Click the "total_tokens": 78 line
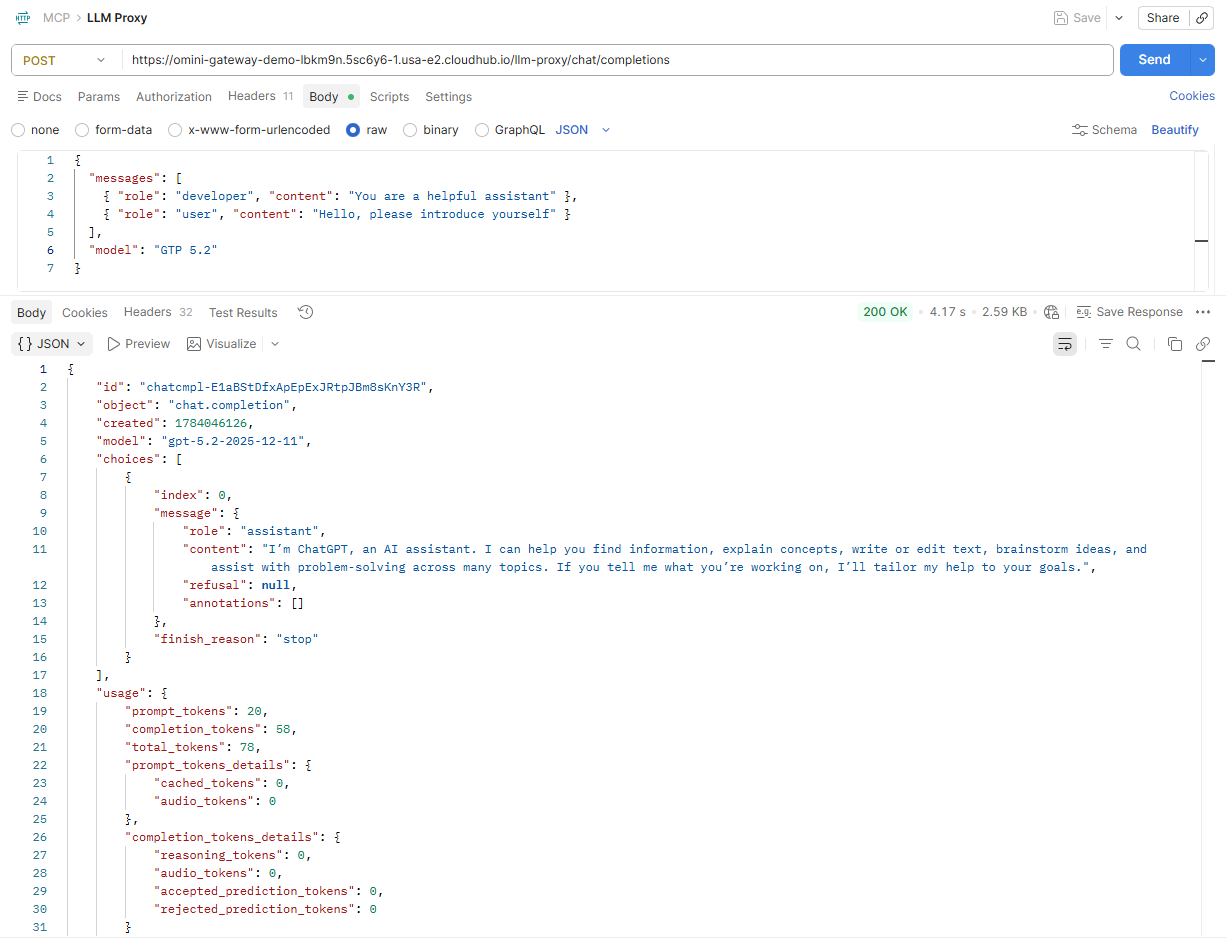This screenshot has height=939, width=1226. pyautogui.click(x=193, y=747)
